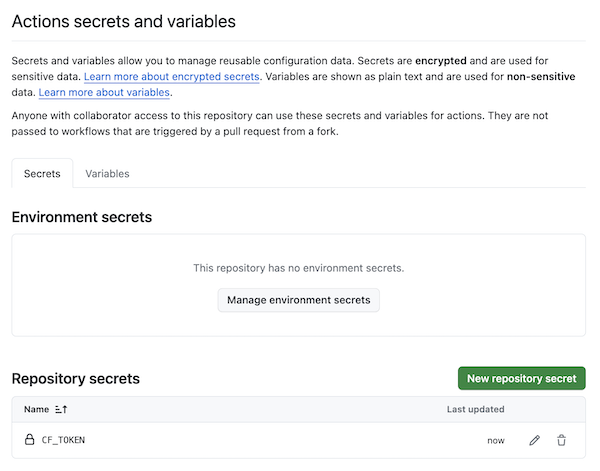
Task: Delete the CF_TOKEN secret with the trash icon
Action: (x=562, y=440)
